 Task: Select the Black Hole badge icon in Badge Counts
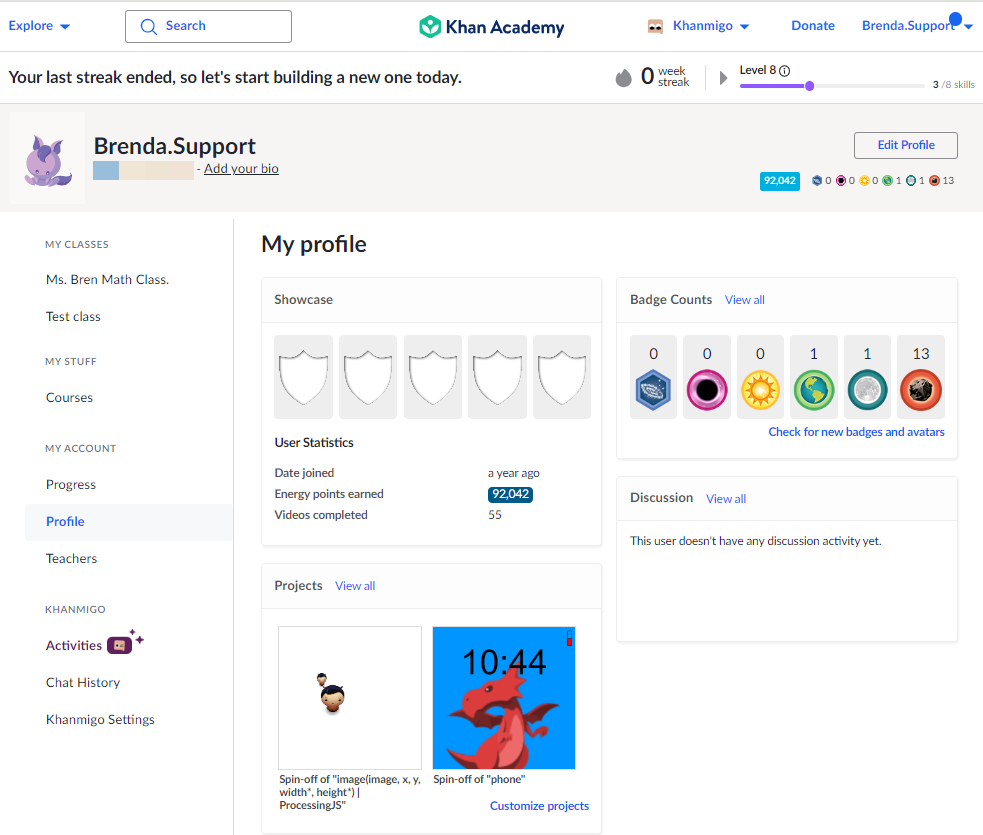707,390
